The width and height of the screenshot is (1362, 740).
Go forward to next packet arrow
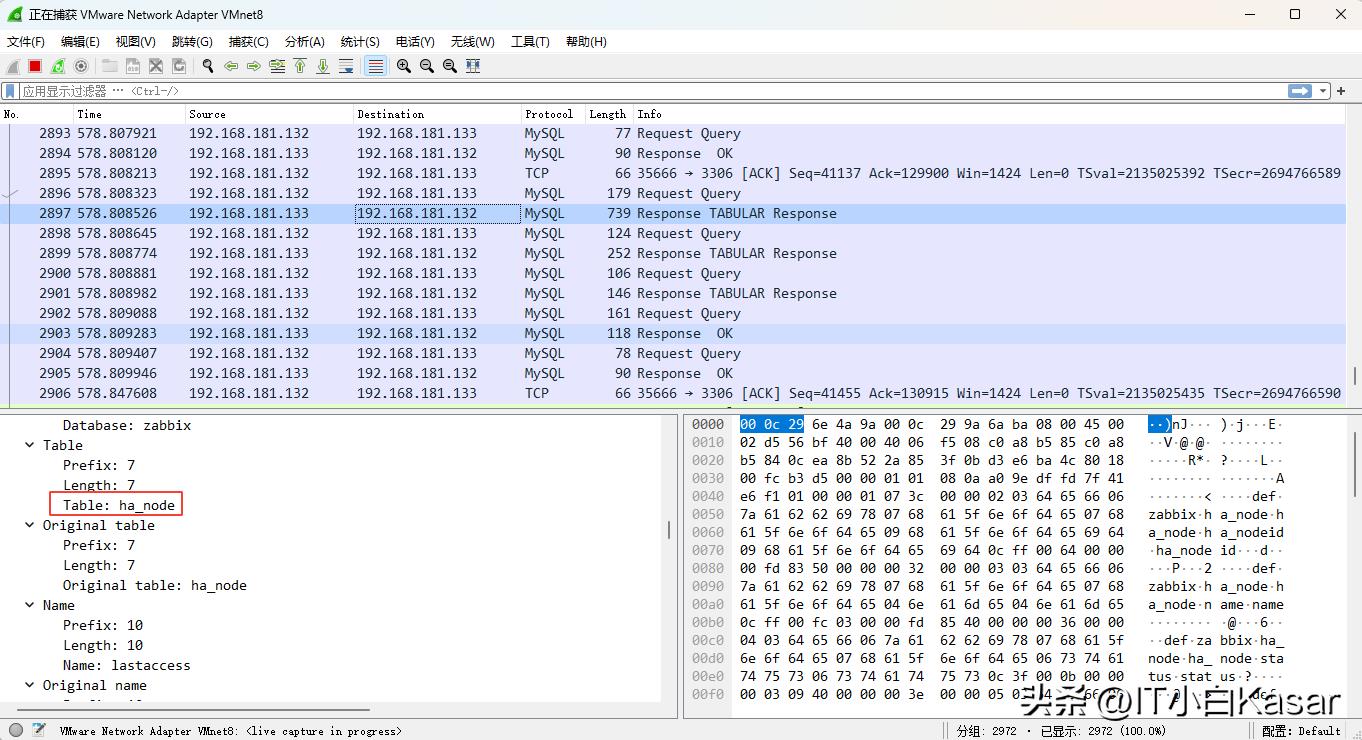[x=254, y=66]
